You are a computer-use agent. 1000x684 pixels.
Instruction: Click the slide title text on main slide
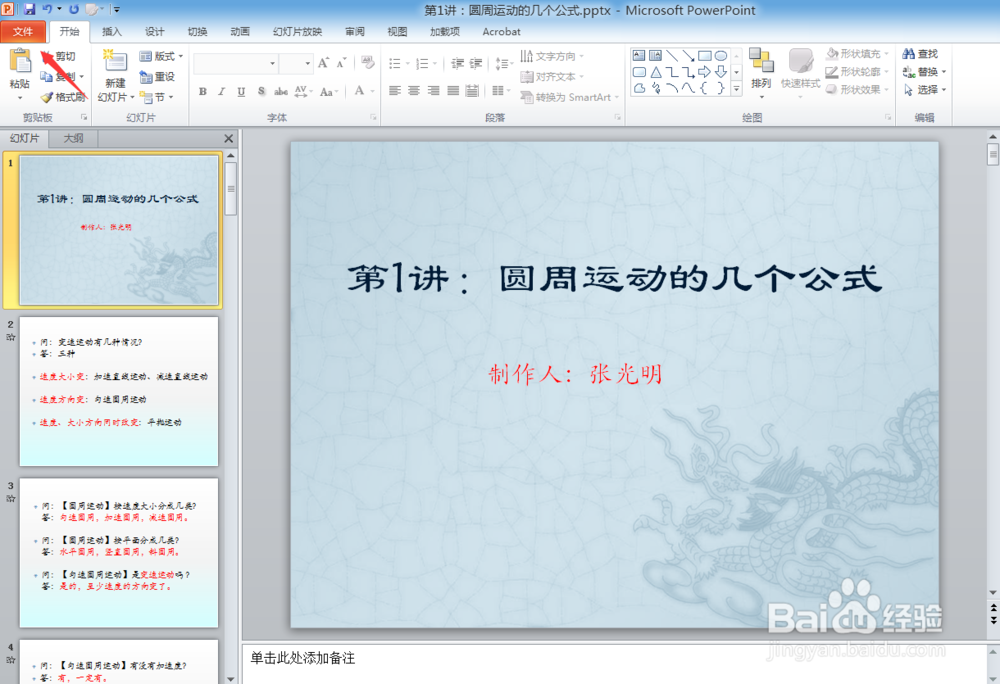point(614,279)
